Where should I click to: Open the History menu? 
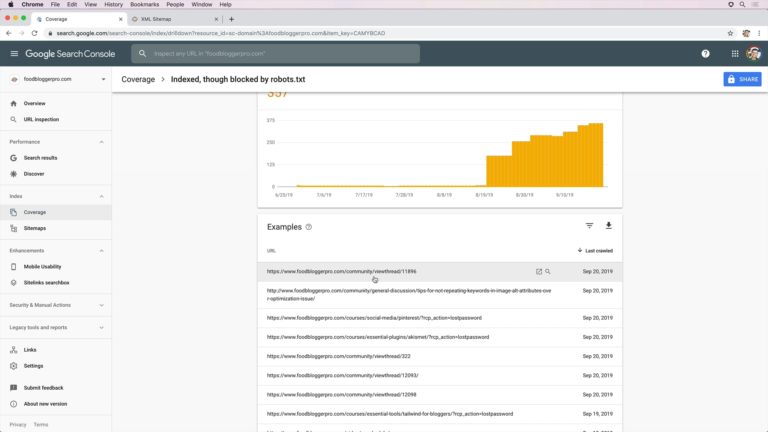[113, 4]
